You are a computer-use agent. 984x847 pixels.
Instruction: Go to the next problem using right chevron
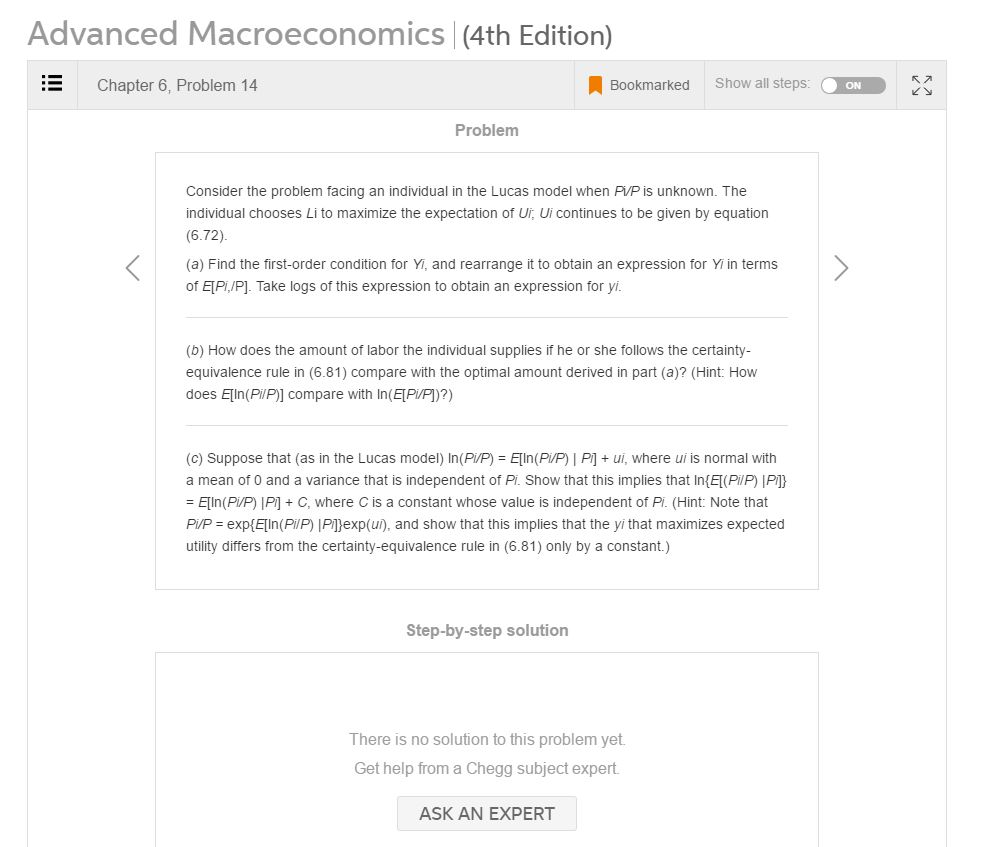click(841, 267)
